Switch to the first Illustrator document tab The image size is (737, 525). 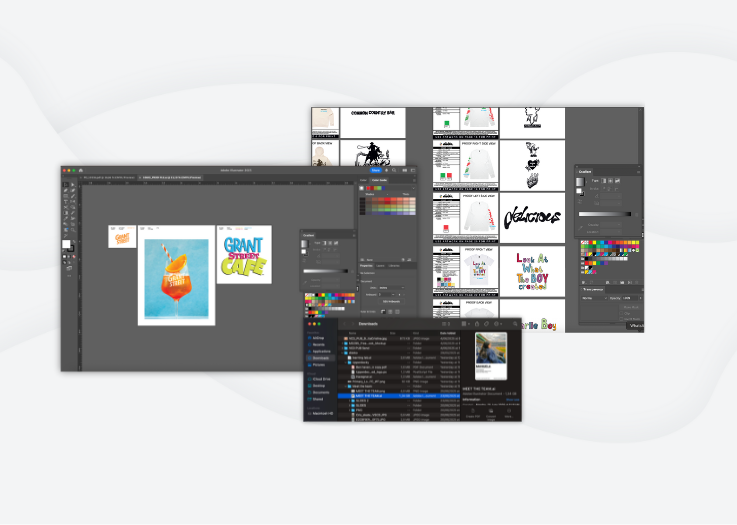[x=108, y=178]
